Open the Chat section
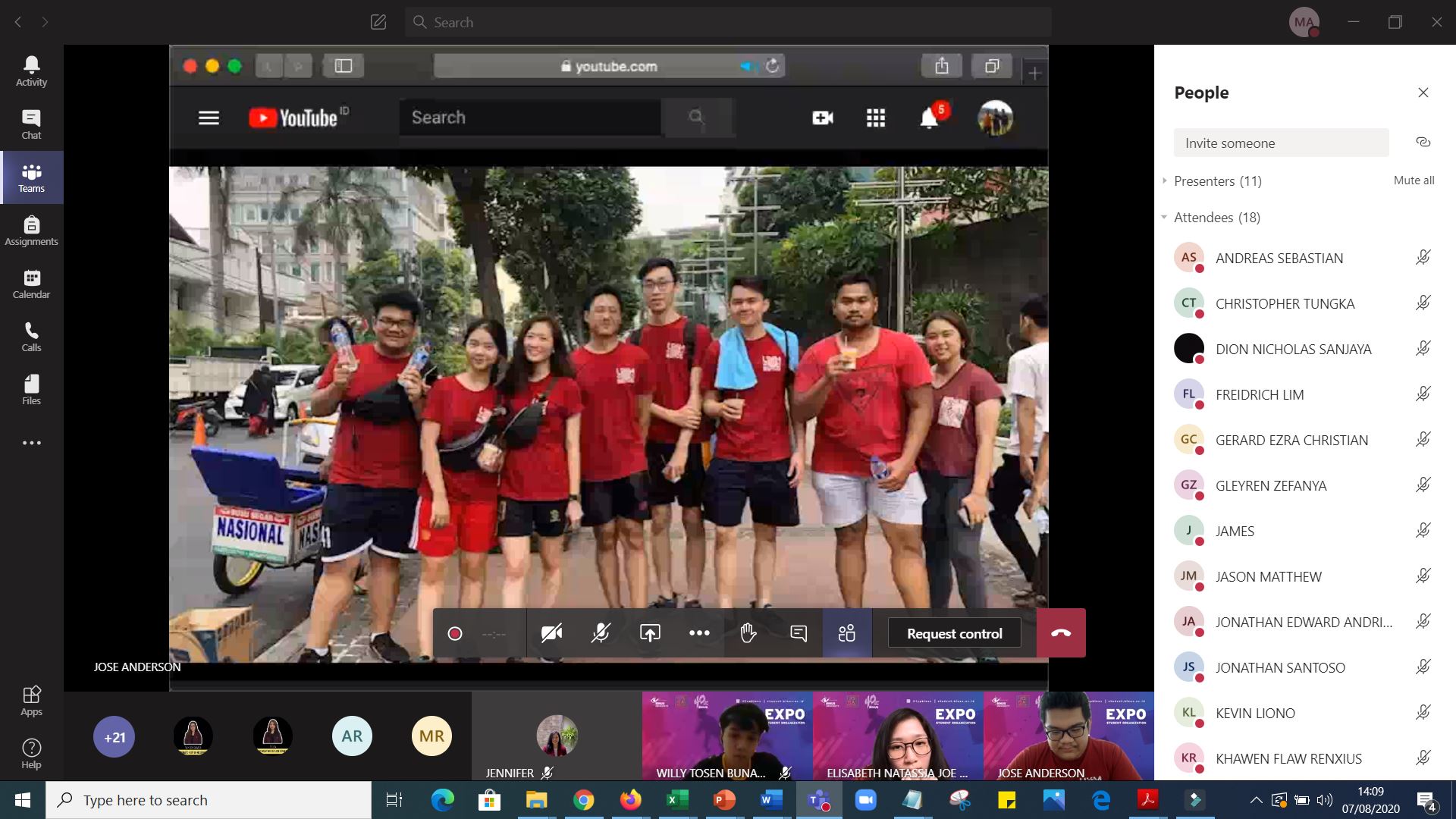The image size is (1456, 819). tap(31, 124)
